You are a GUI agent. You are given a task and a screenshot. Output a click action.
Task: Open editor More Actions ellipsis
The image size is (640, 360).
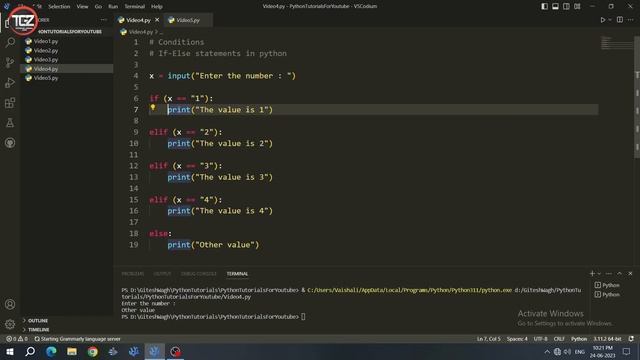point(631,20)
